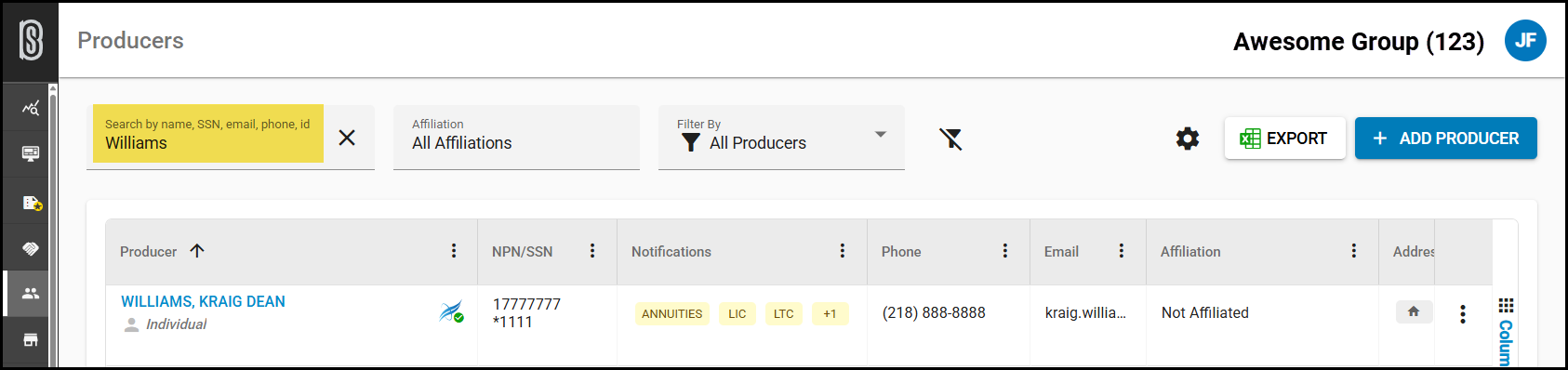This screenshot has height=370, width=1568.
Task: Click the verified status icon for Williams
Action: click(x=452, y=311)
